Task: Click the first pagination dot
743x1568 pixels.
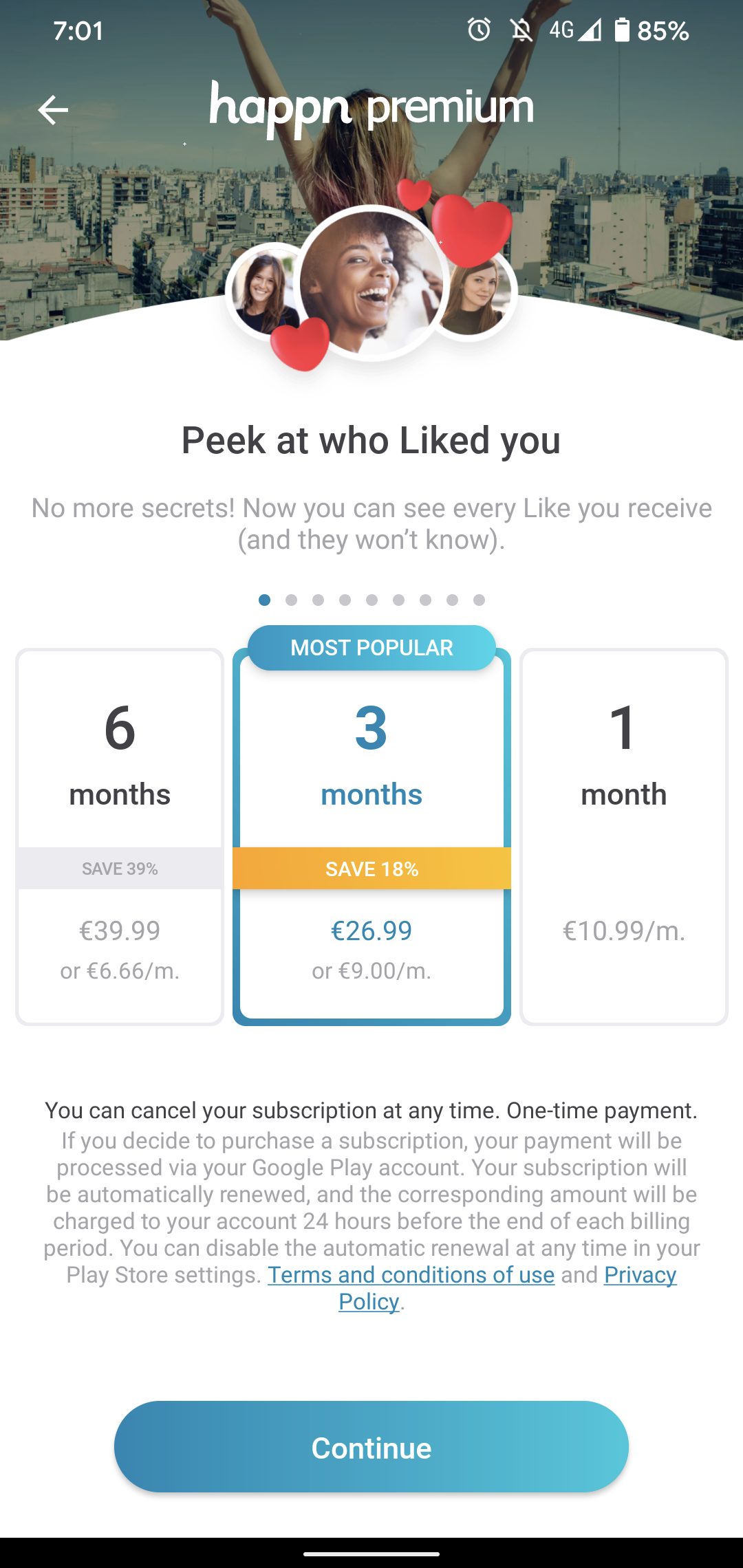Action: tap(264, 600)
